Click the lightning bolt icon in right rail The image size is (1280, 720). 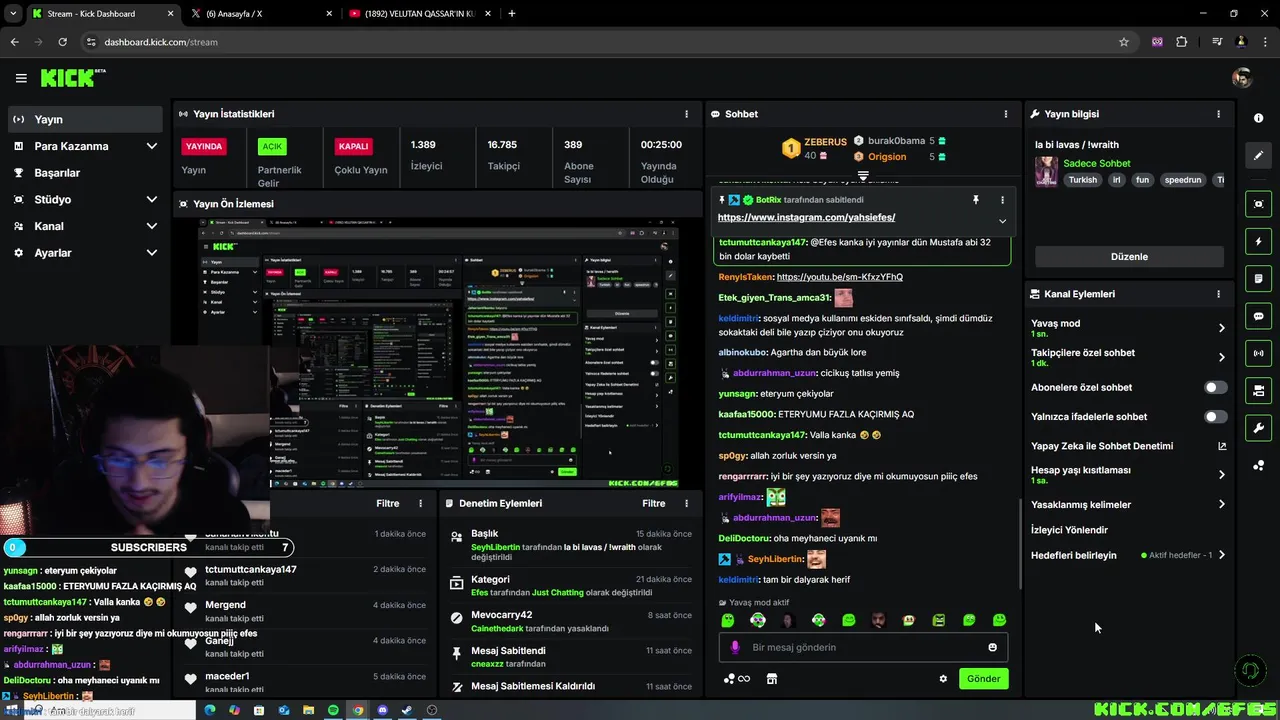[1258, 241]
